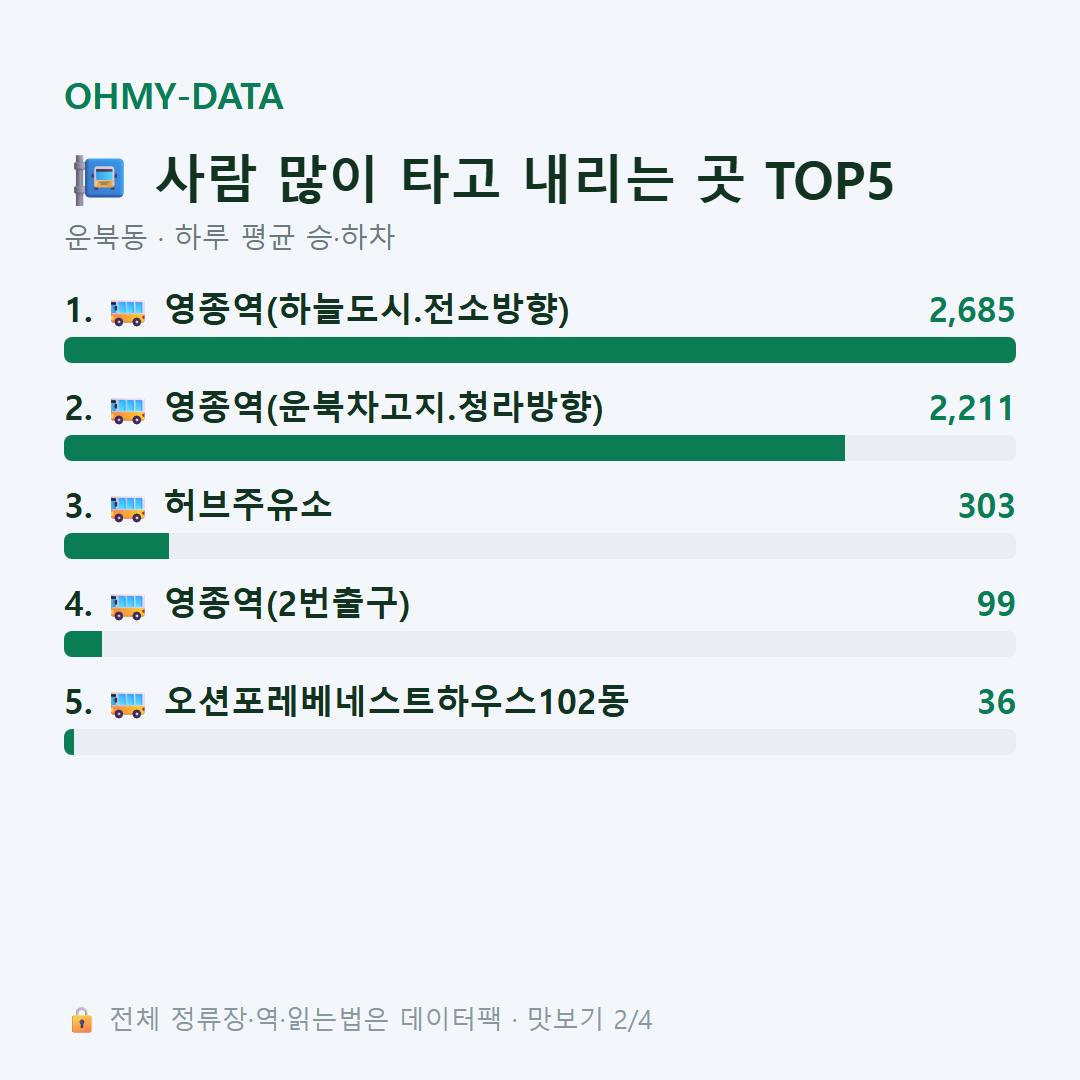
Task: Click the OHMY-DATA brand text
Action: point(174,96)
